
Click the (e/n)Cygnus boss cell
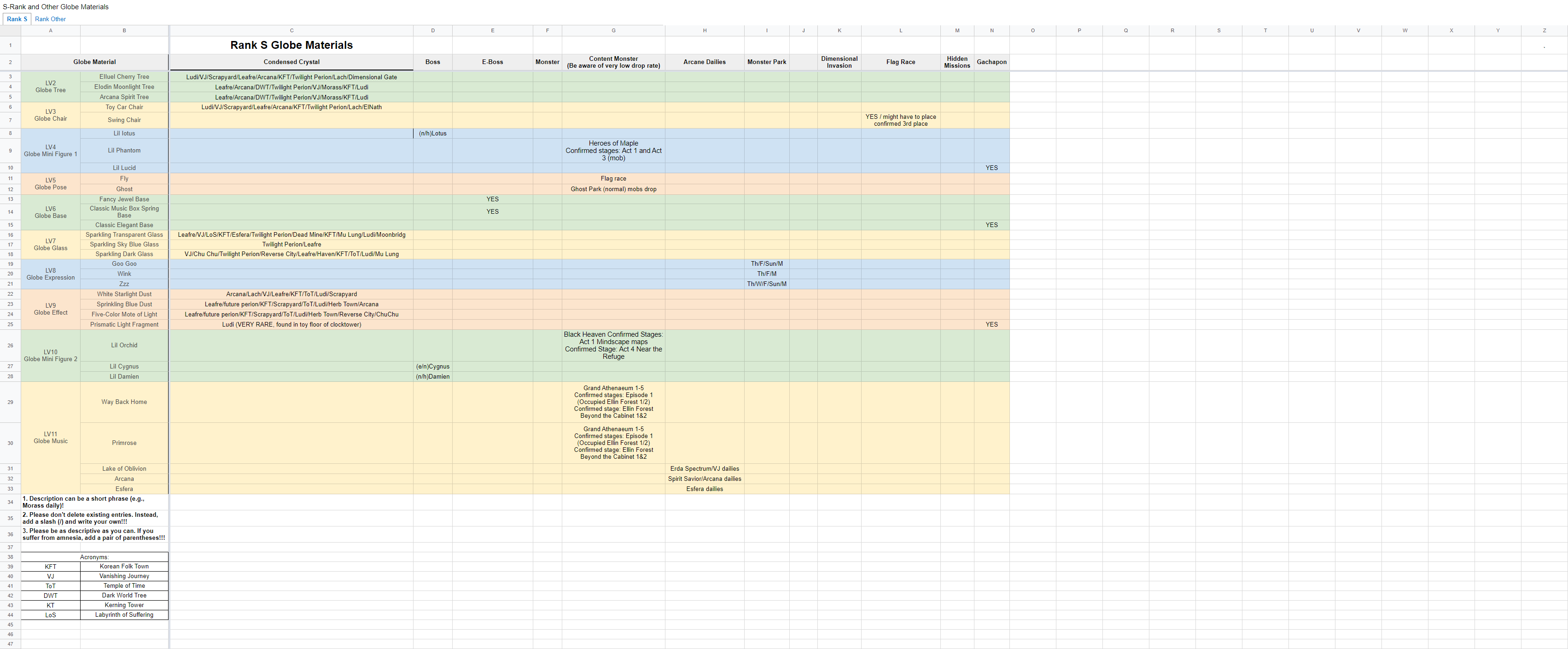point(433,366)
